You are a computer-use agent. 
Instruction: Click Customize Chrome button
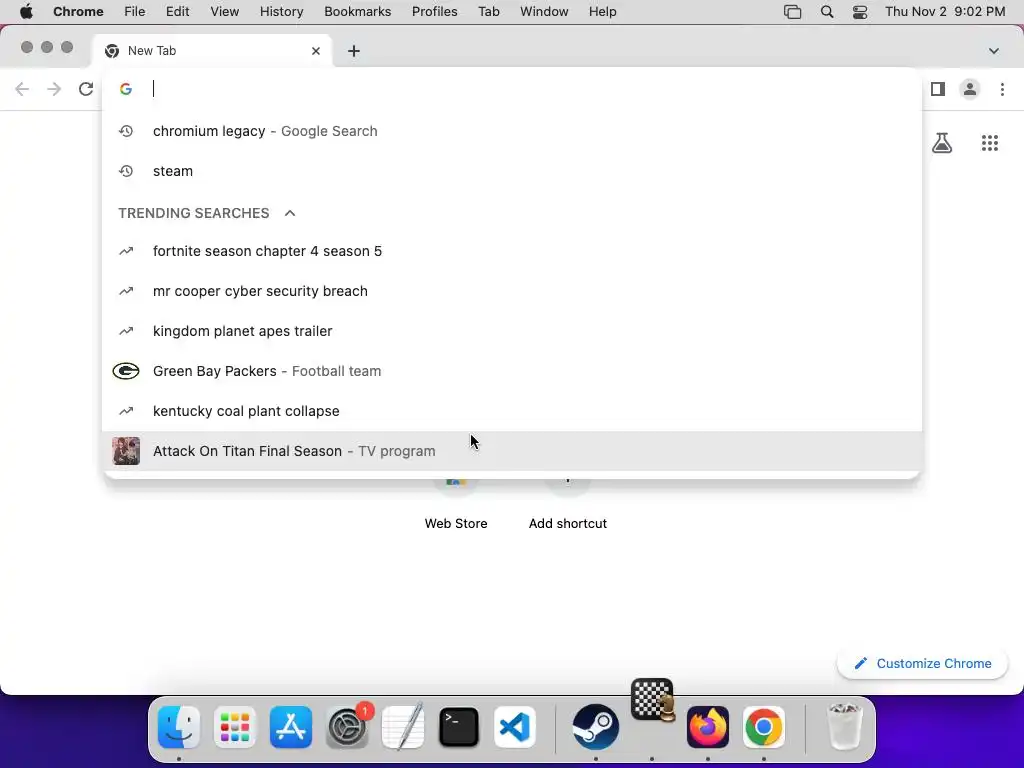click(x=923, y=664)
